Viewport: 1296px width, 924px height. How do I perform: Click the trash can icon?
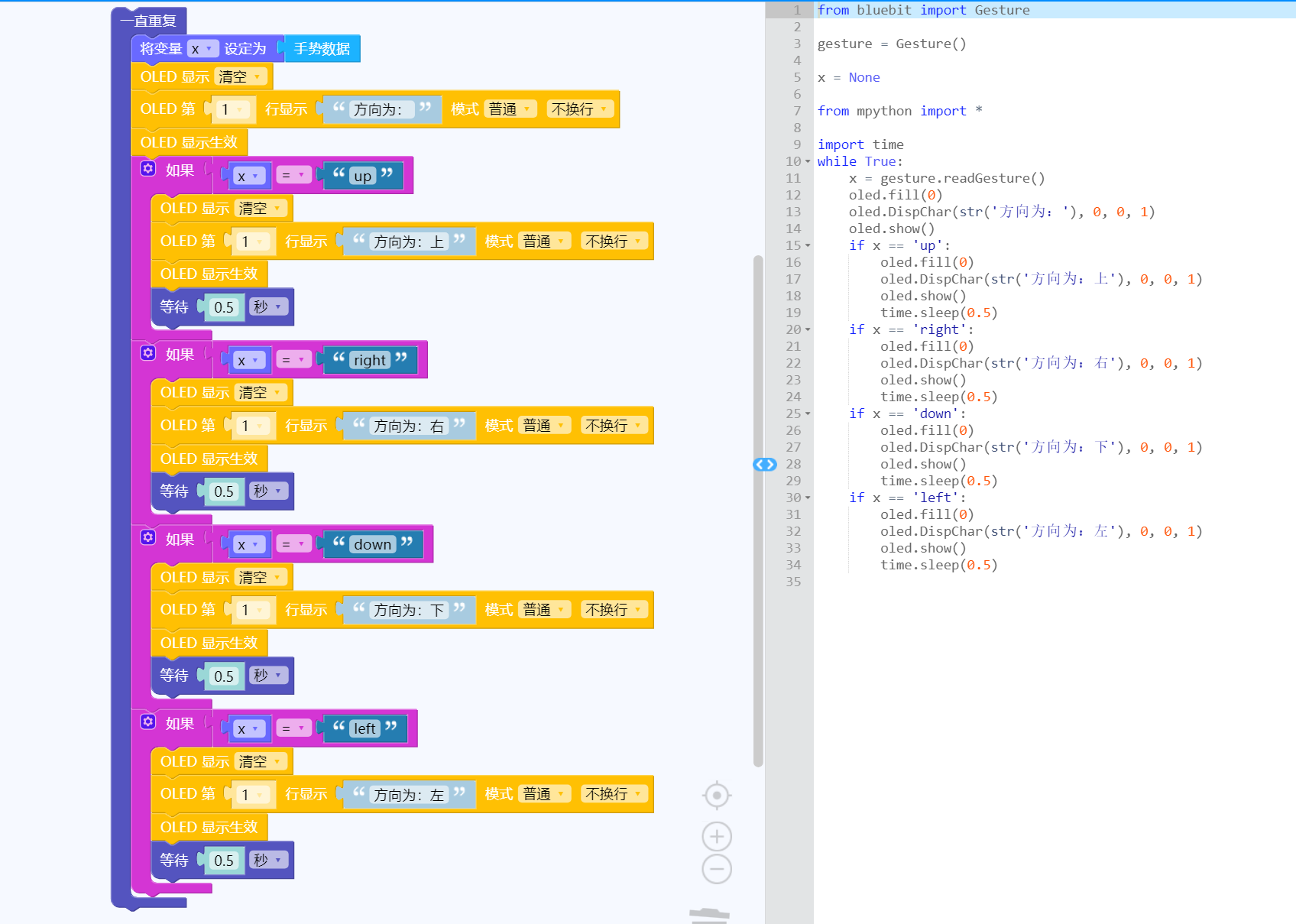click(x=709, y=916)
